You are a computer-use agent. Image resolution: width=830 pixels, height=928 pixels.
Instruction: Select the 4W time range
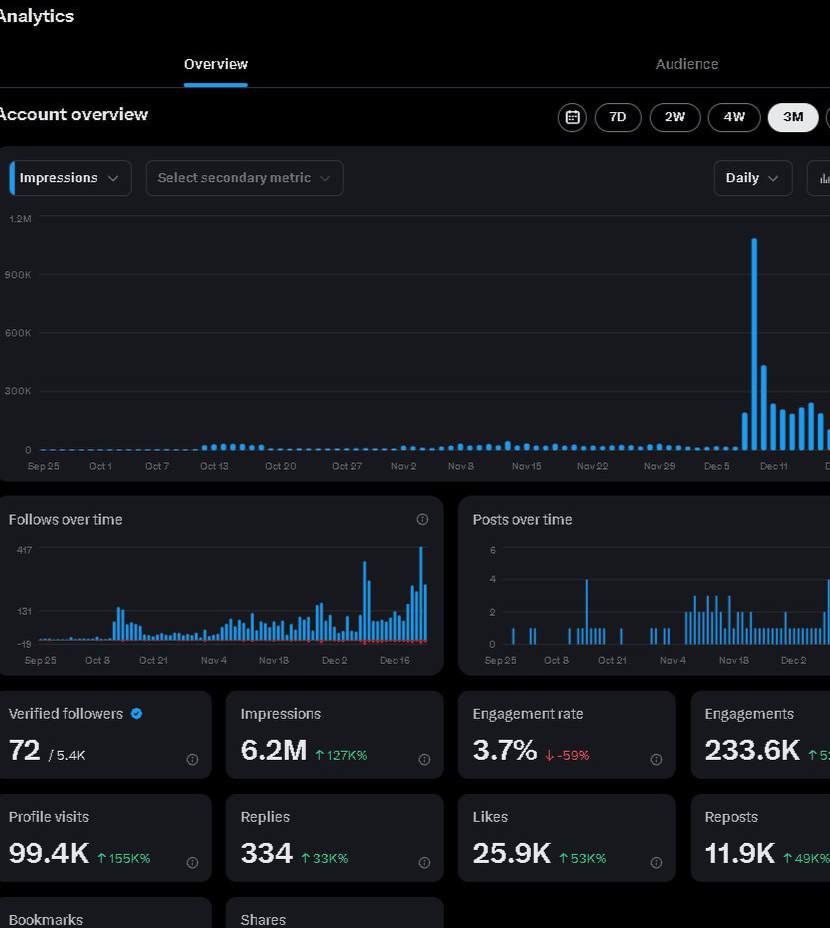coord(734,117)
